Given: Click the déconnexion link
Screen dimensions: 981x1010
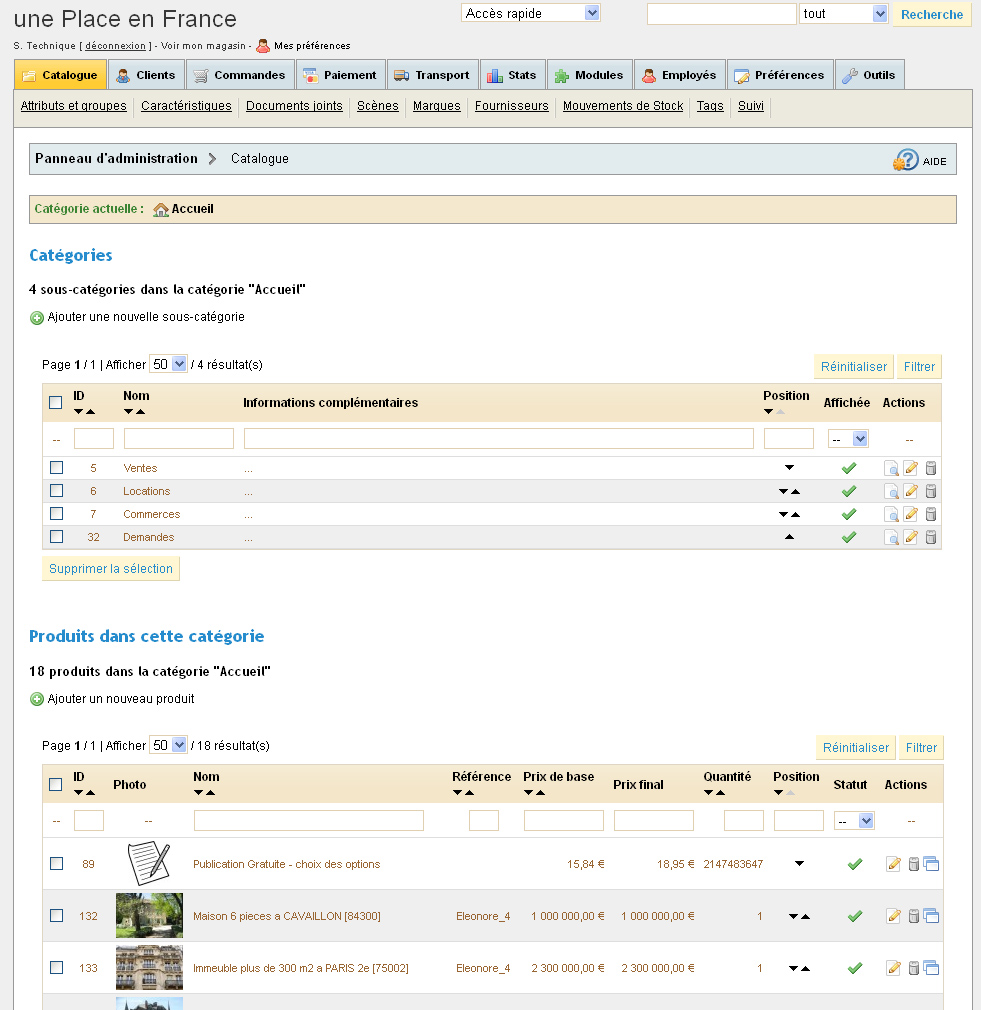Looking at the screenshot, I should click(115, 46).
